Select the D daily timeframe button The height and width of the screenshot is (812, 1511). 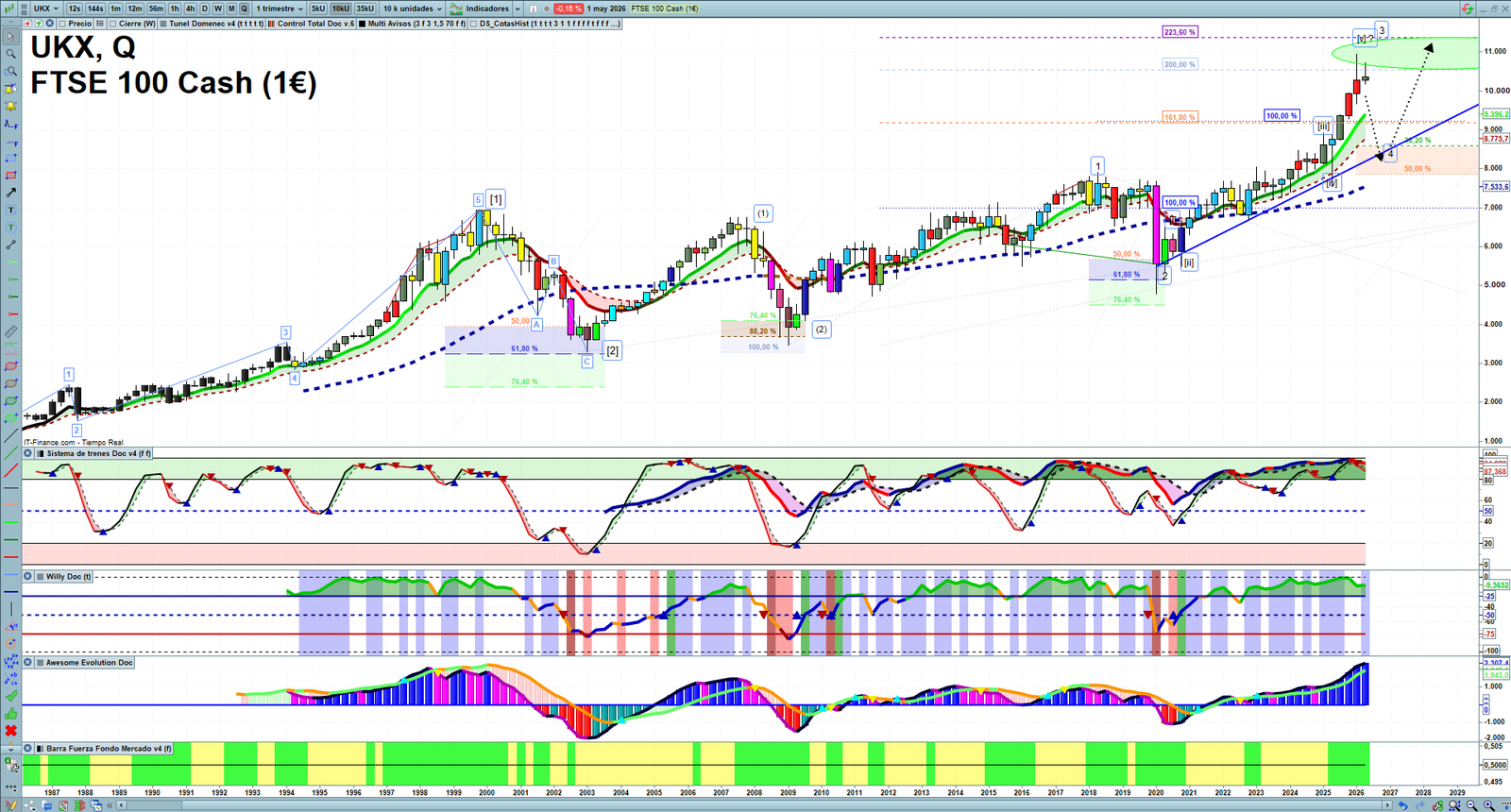pos(204,8)
